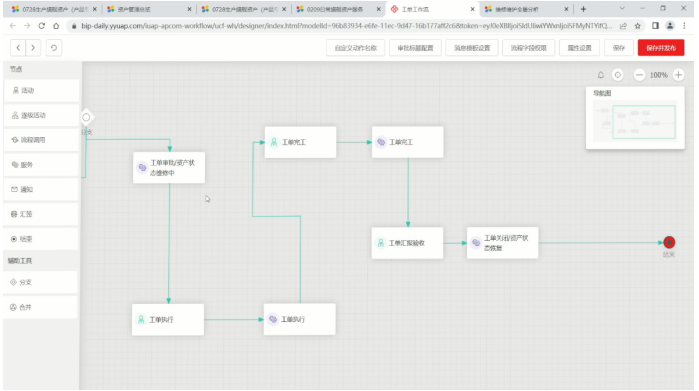The image size is (699, 391).
Task: Select the 合并 merge helper tool
Action: point(41,307)
